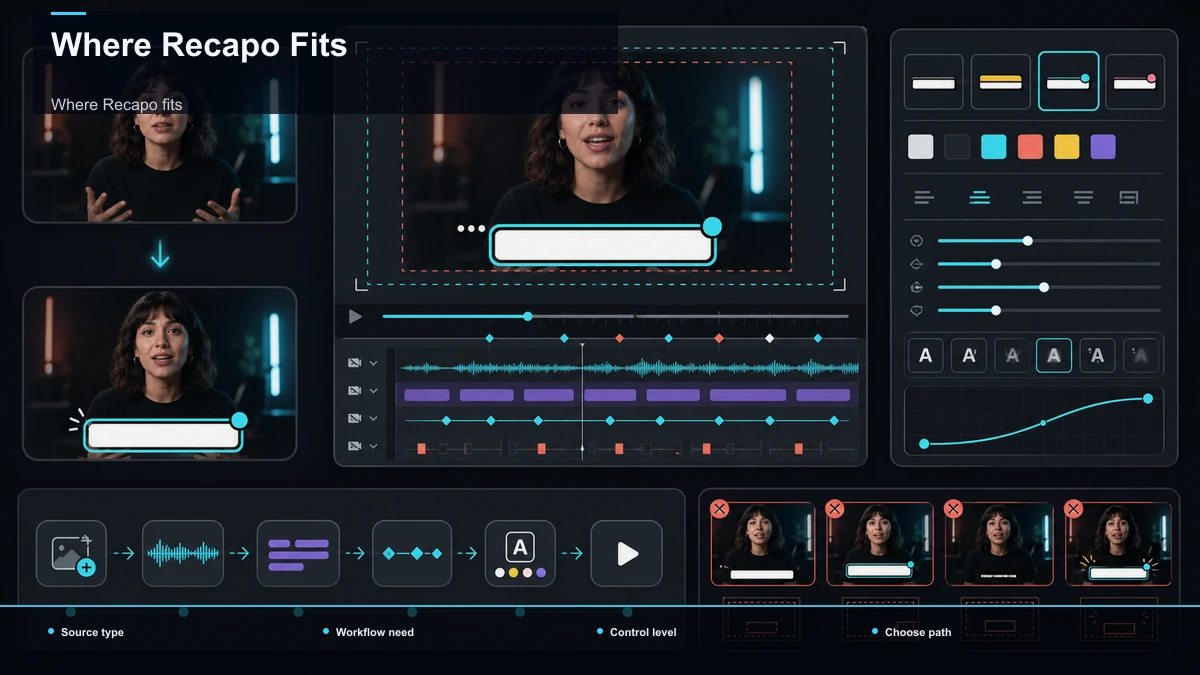1200x675 pixels.
Task: Select the Control level label
Action: (x=643, y=632)
